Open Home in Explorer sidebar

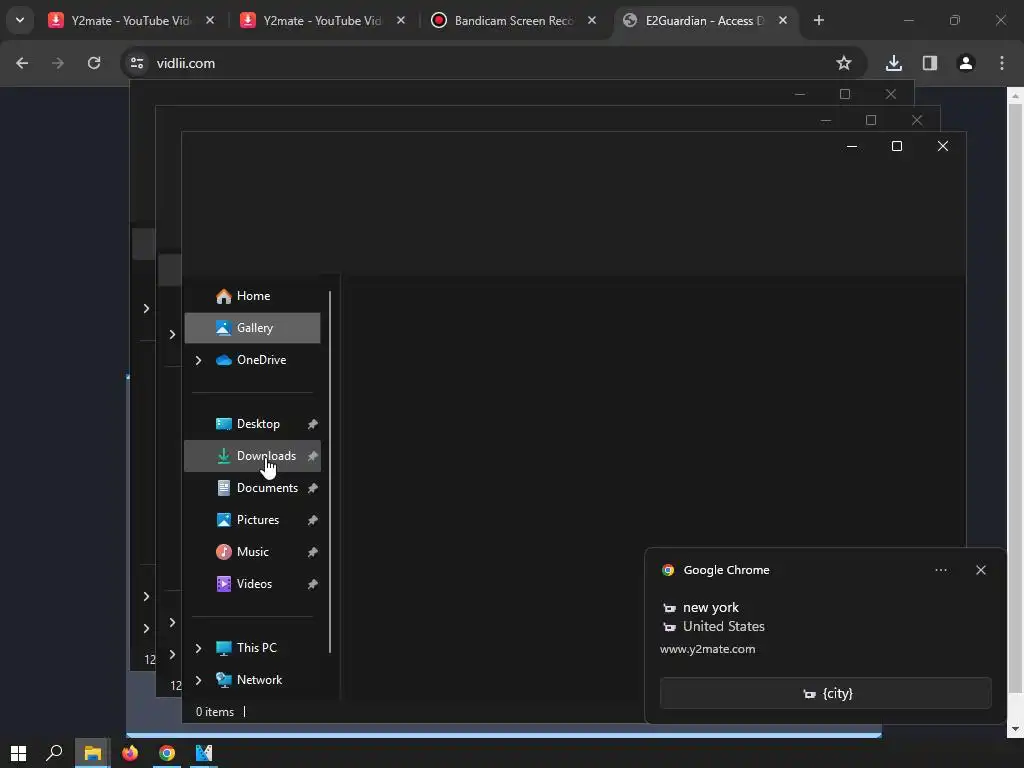[253, 296]
